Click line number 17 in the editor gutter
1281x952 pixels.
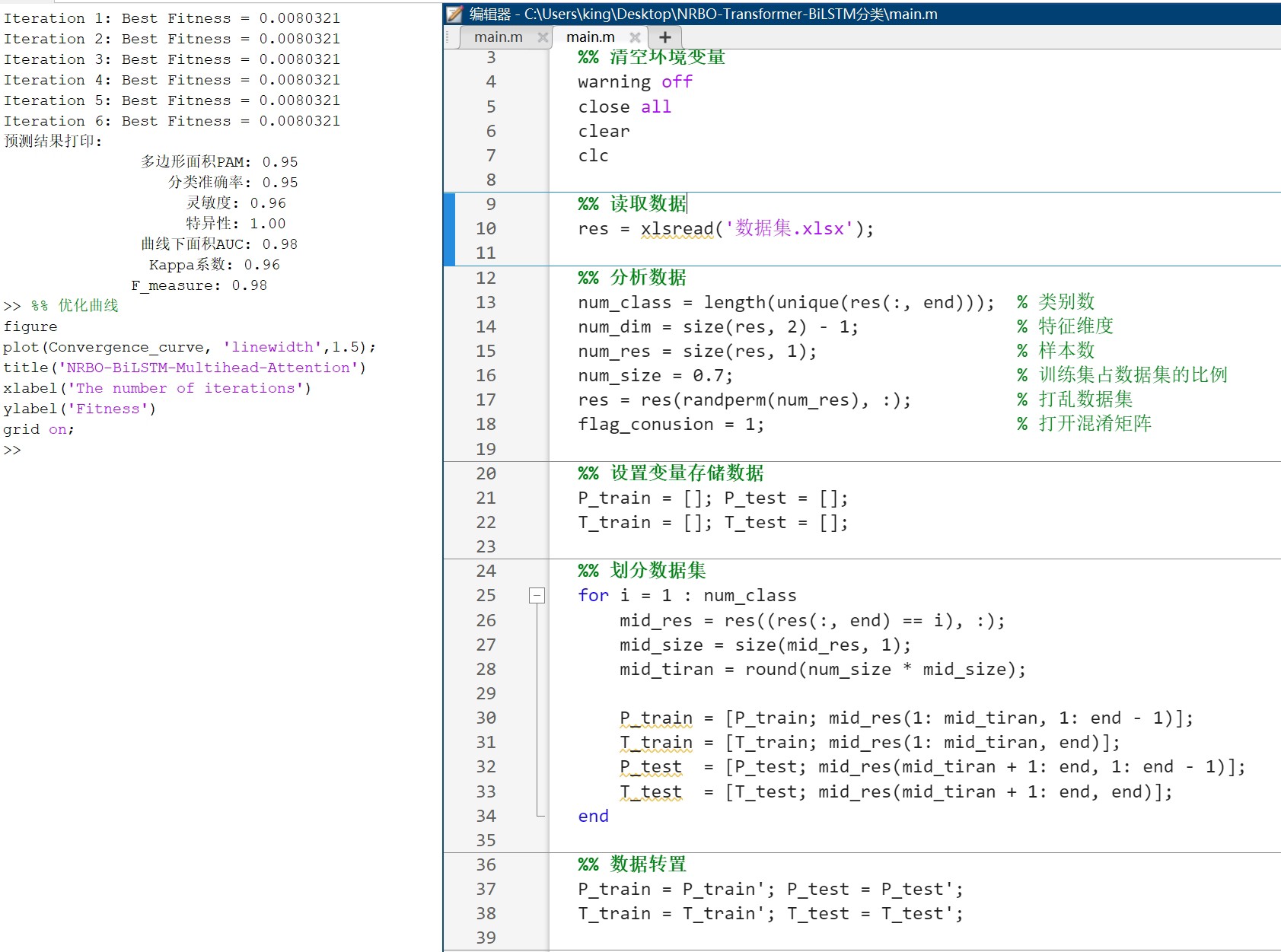(x=486, y=400)
